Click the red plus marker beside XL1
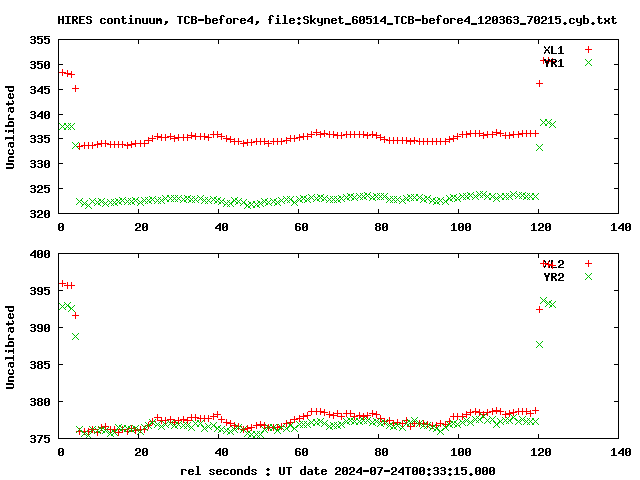This screenshot has height=480, width=640. 588,50
